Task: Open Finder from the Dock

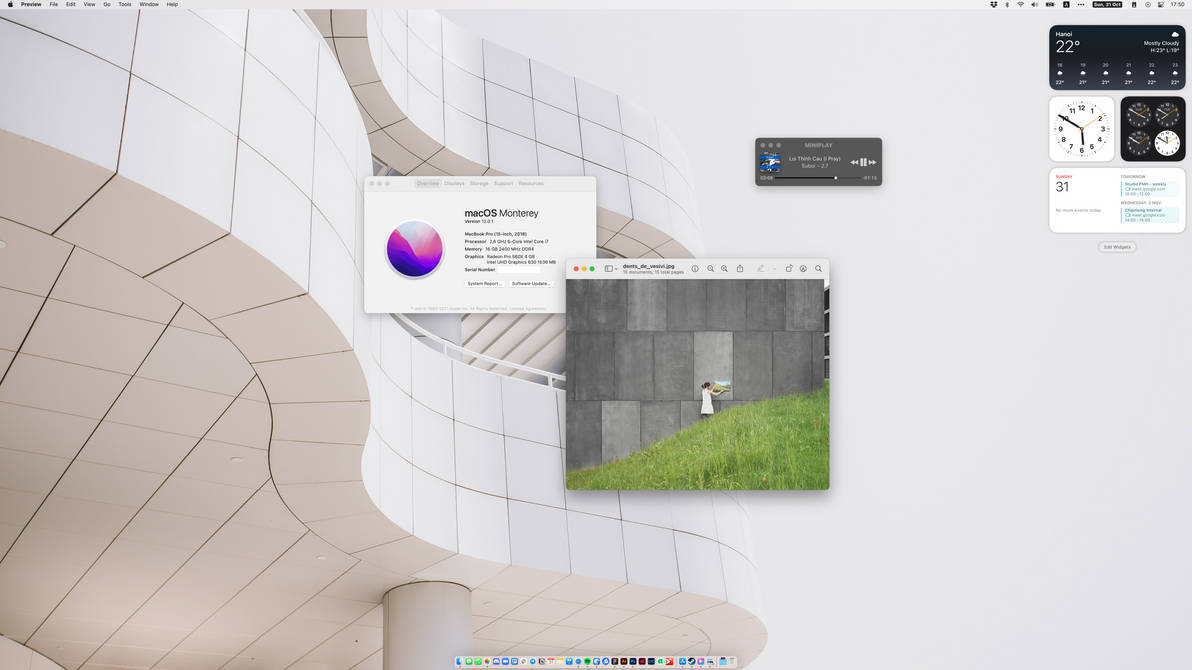Action: pos(459,662)
